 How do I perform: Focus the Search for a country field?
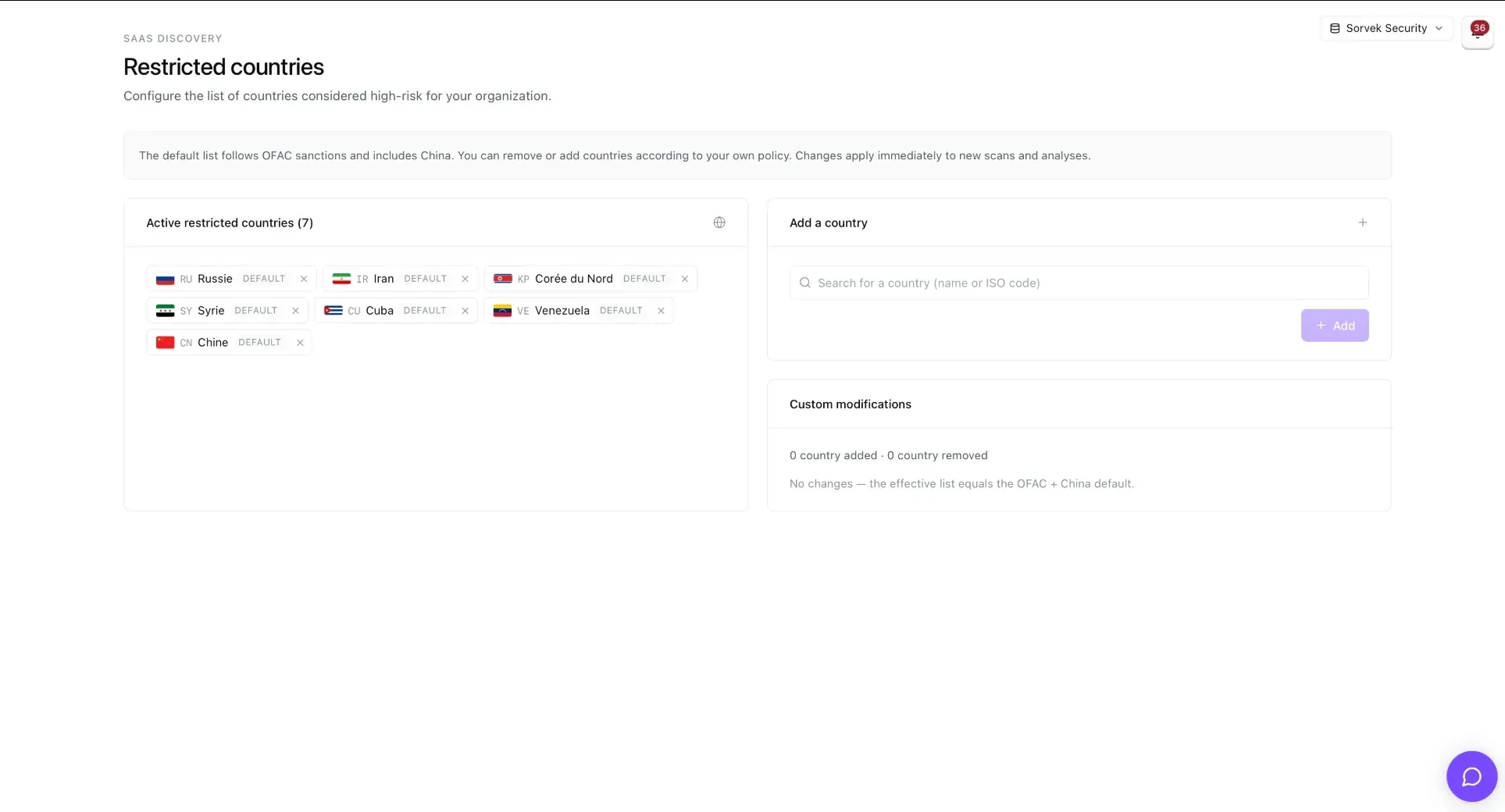1079,283
